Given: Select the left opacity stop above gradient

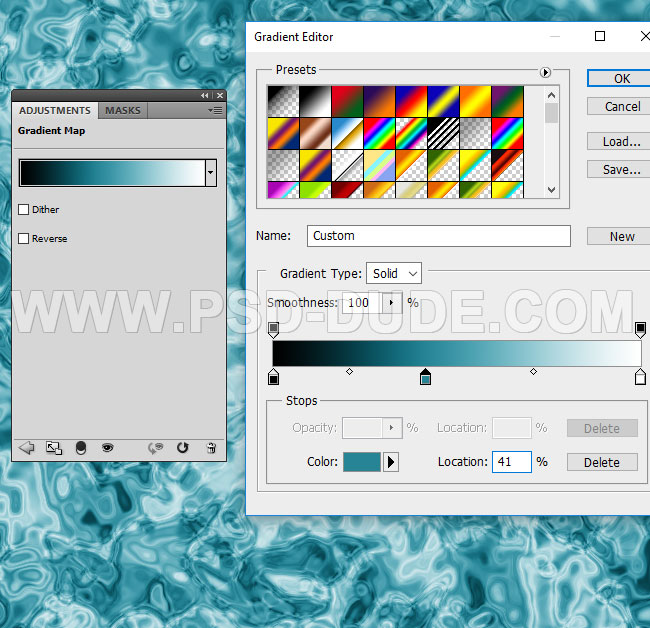Looking at the screenshot, I should click(273, 330).
